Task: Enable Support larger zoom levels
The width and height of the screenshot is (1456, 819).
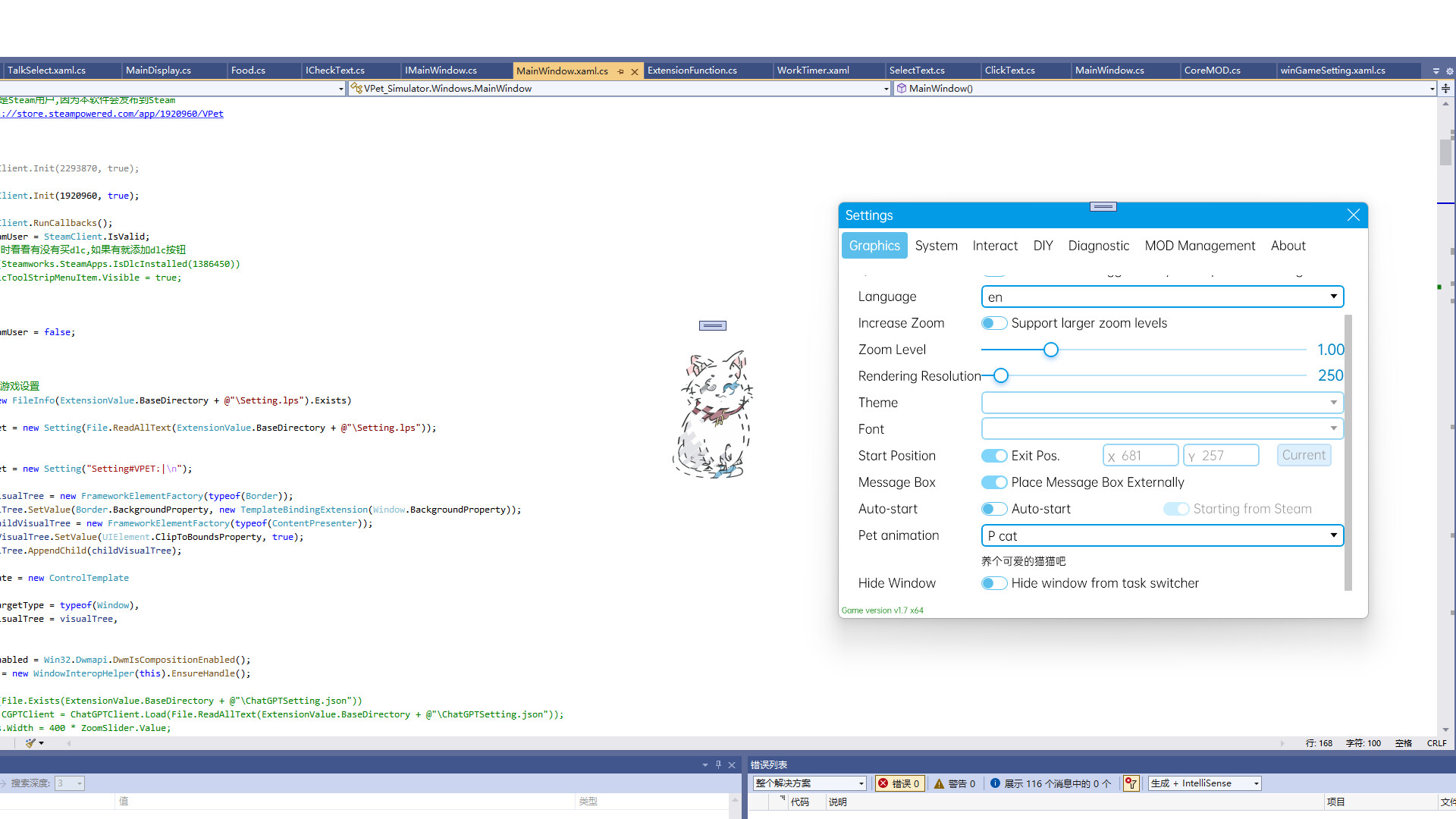Action: pos(994,322)
